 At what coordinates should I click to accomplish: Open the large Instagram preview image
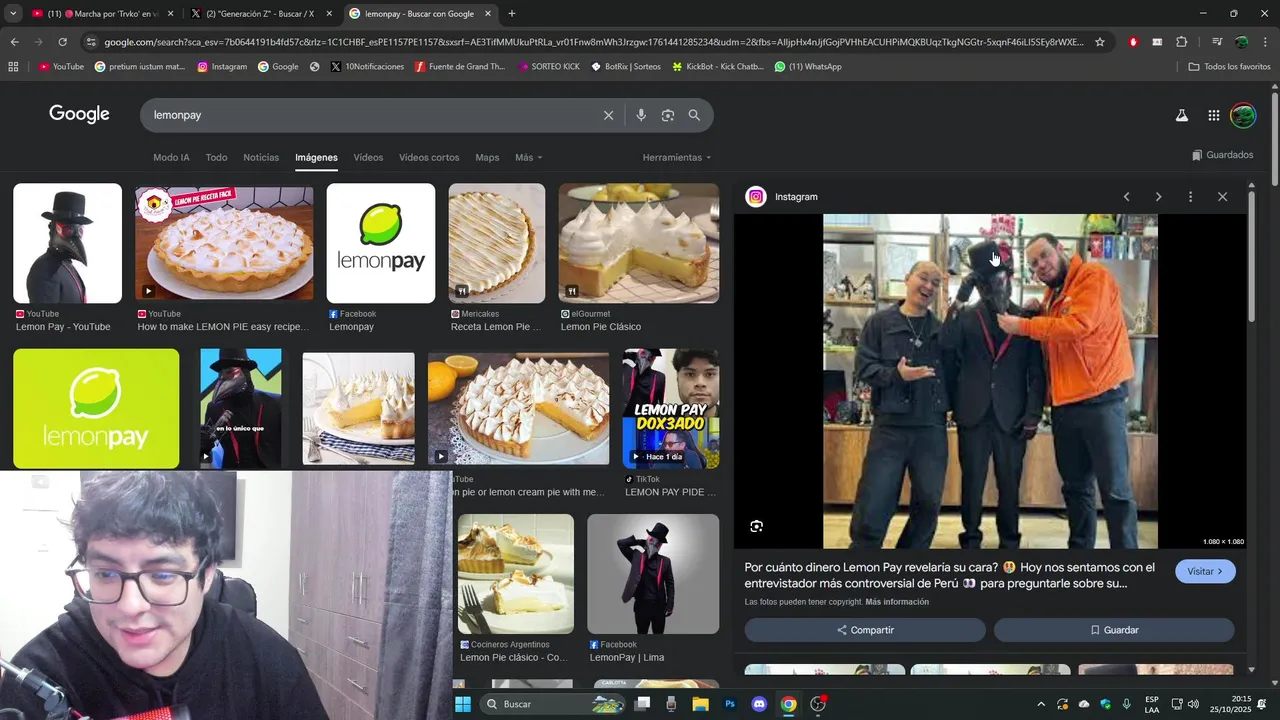(x=990, y=381)
